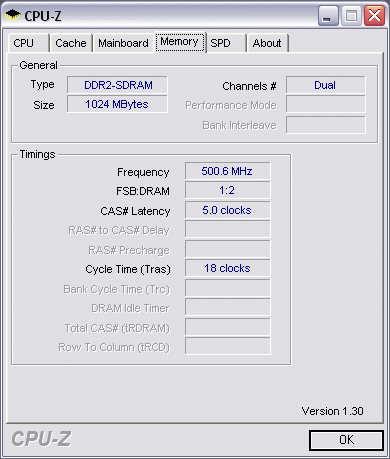Click the empty Total CAS# (tRDRAM) field
Image resolution: width=390 pixels, height=459 pixels.
click(x=228, y=327)
